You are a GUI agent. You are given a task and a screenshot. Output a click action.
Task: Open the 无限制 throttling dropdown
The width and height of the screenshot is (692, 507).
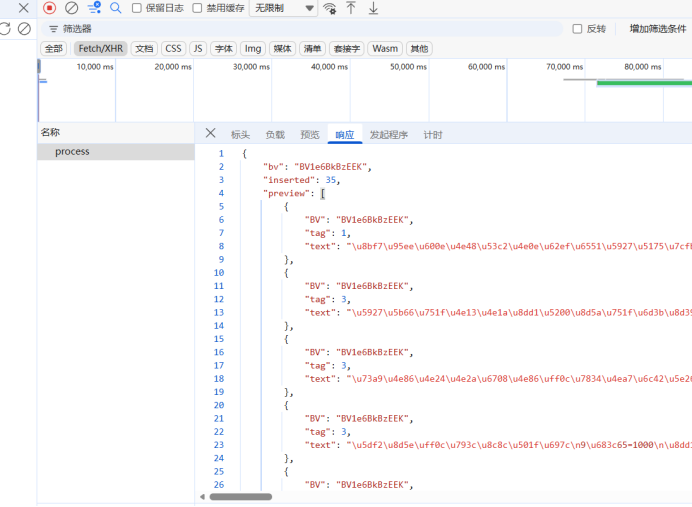click(283, 8)
